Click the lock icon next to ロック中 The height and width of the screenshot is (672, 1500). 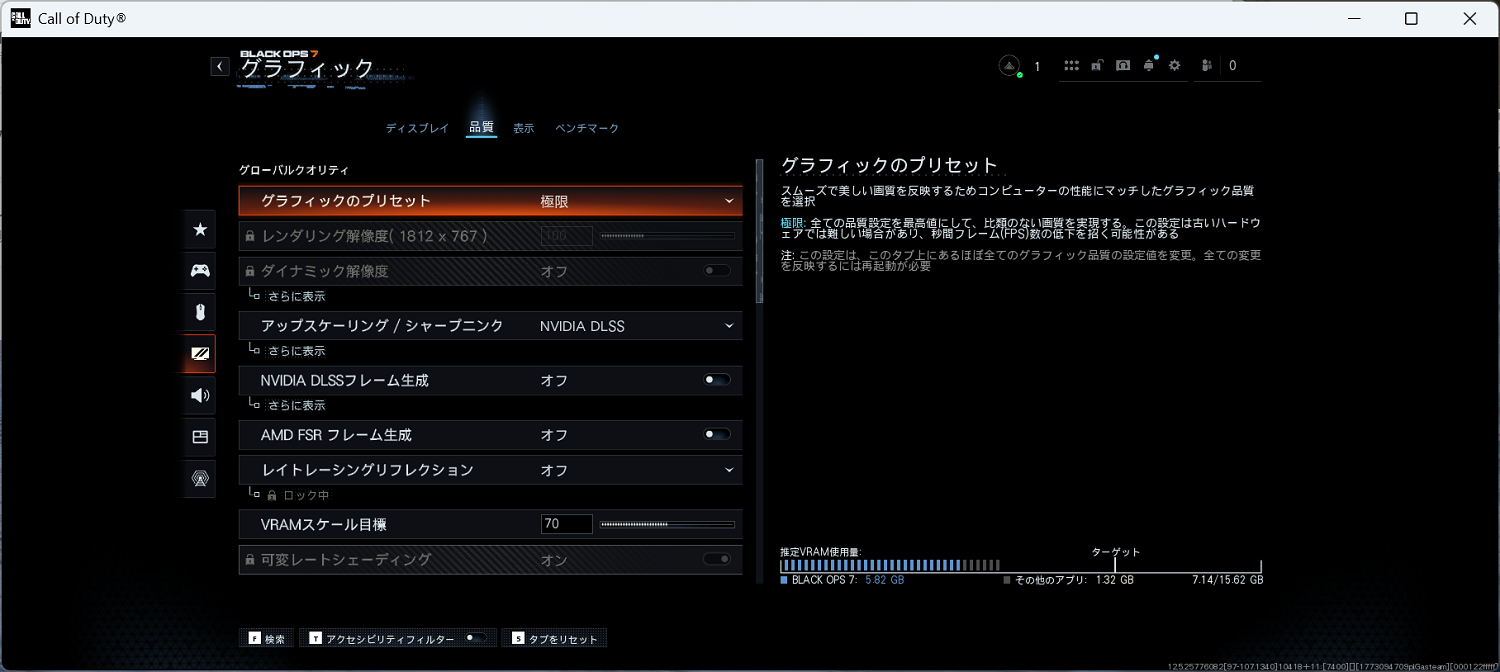[x=272, y=495]
